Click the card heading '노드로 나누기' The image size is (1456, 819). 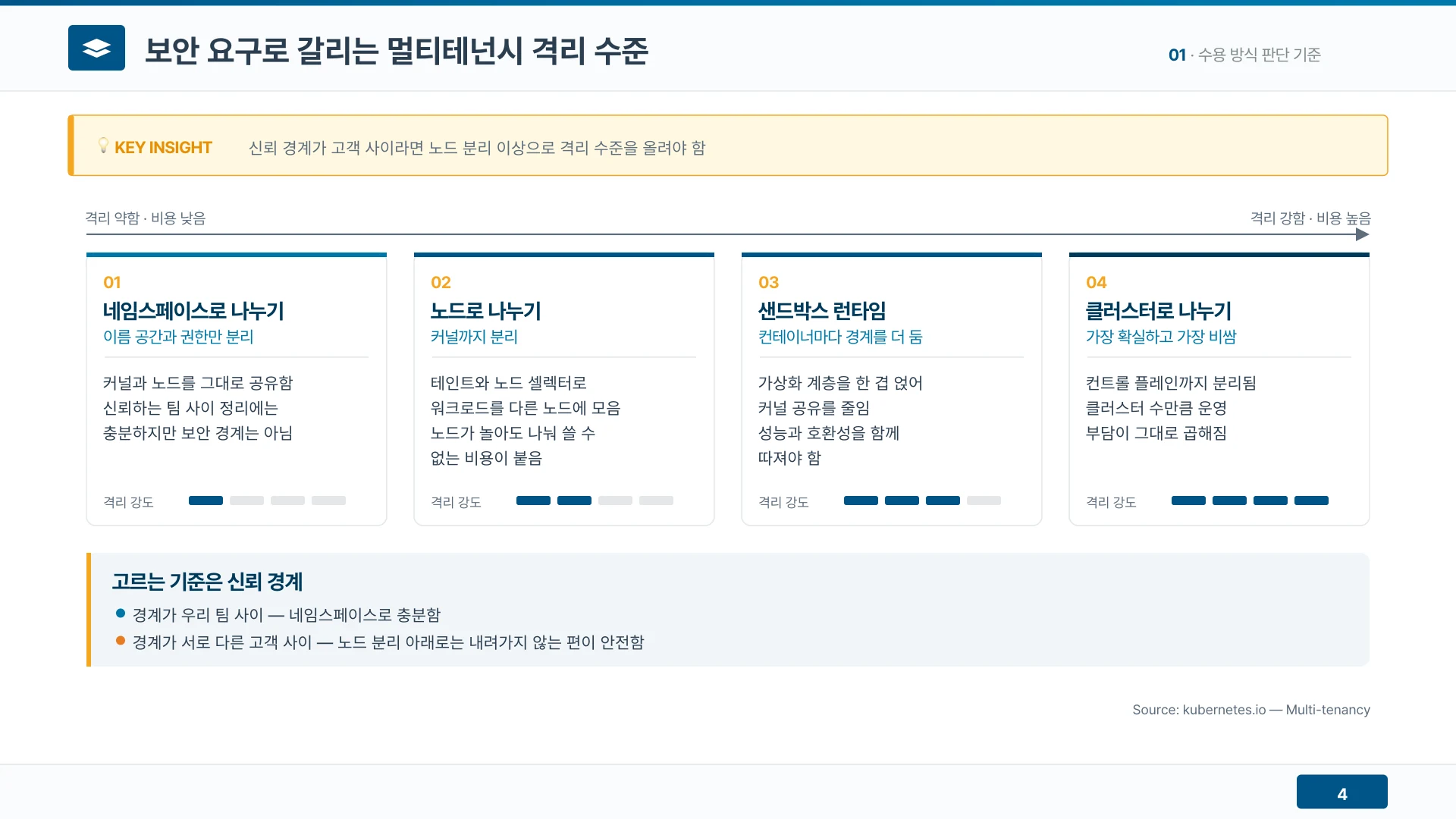pos(485,310)
